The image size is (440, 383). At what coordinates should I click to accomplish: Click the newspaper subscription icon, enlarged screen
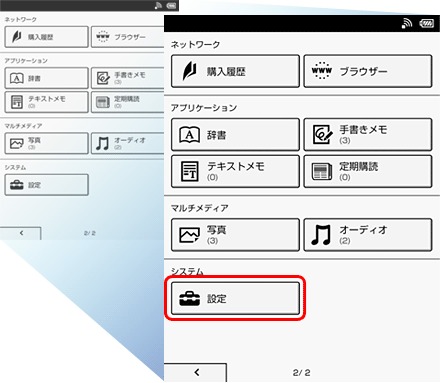(x=322, y=171)
